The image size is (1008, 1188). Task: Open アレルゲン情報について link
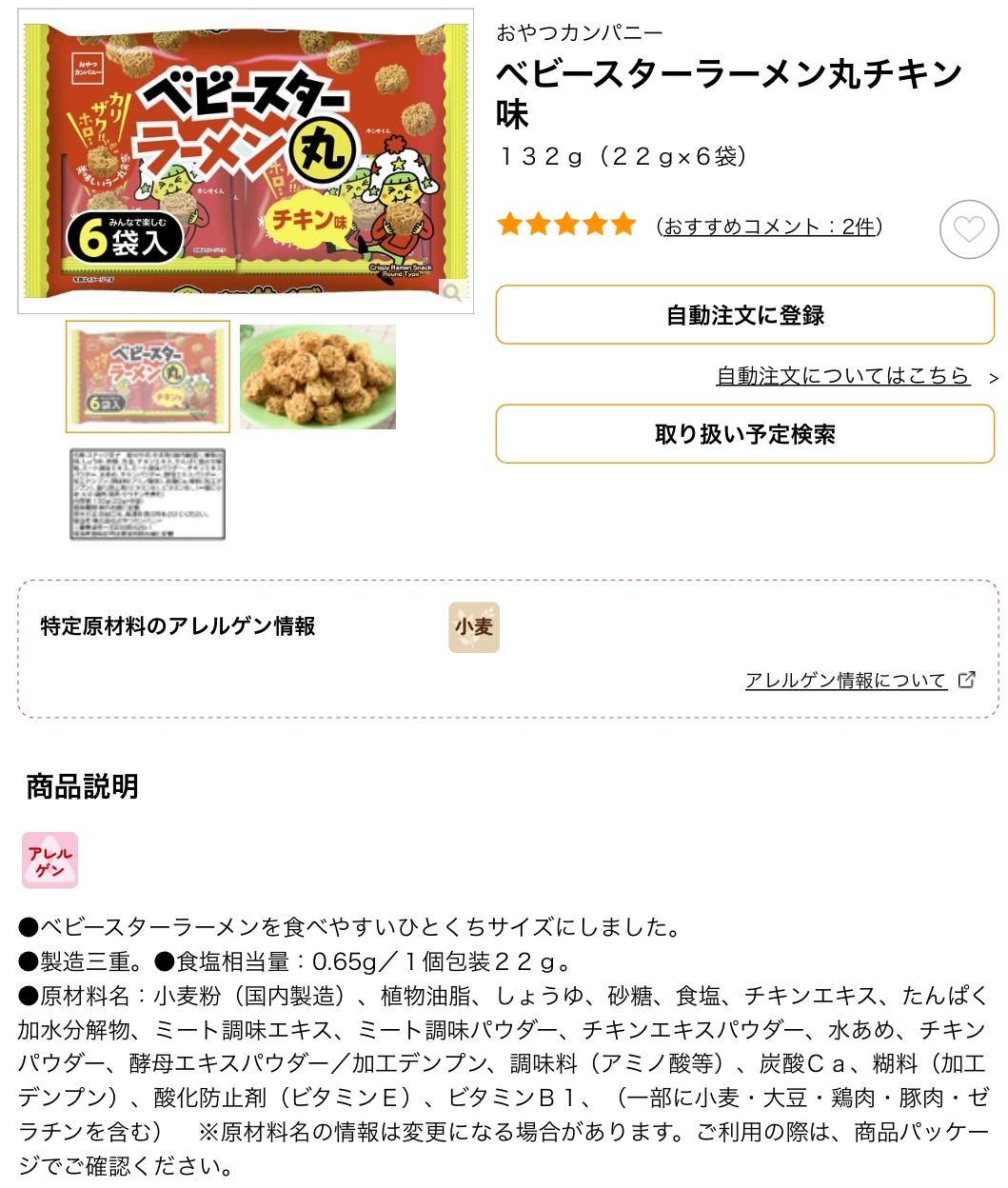(x=845, y=680)
